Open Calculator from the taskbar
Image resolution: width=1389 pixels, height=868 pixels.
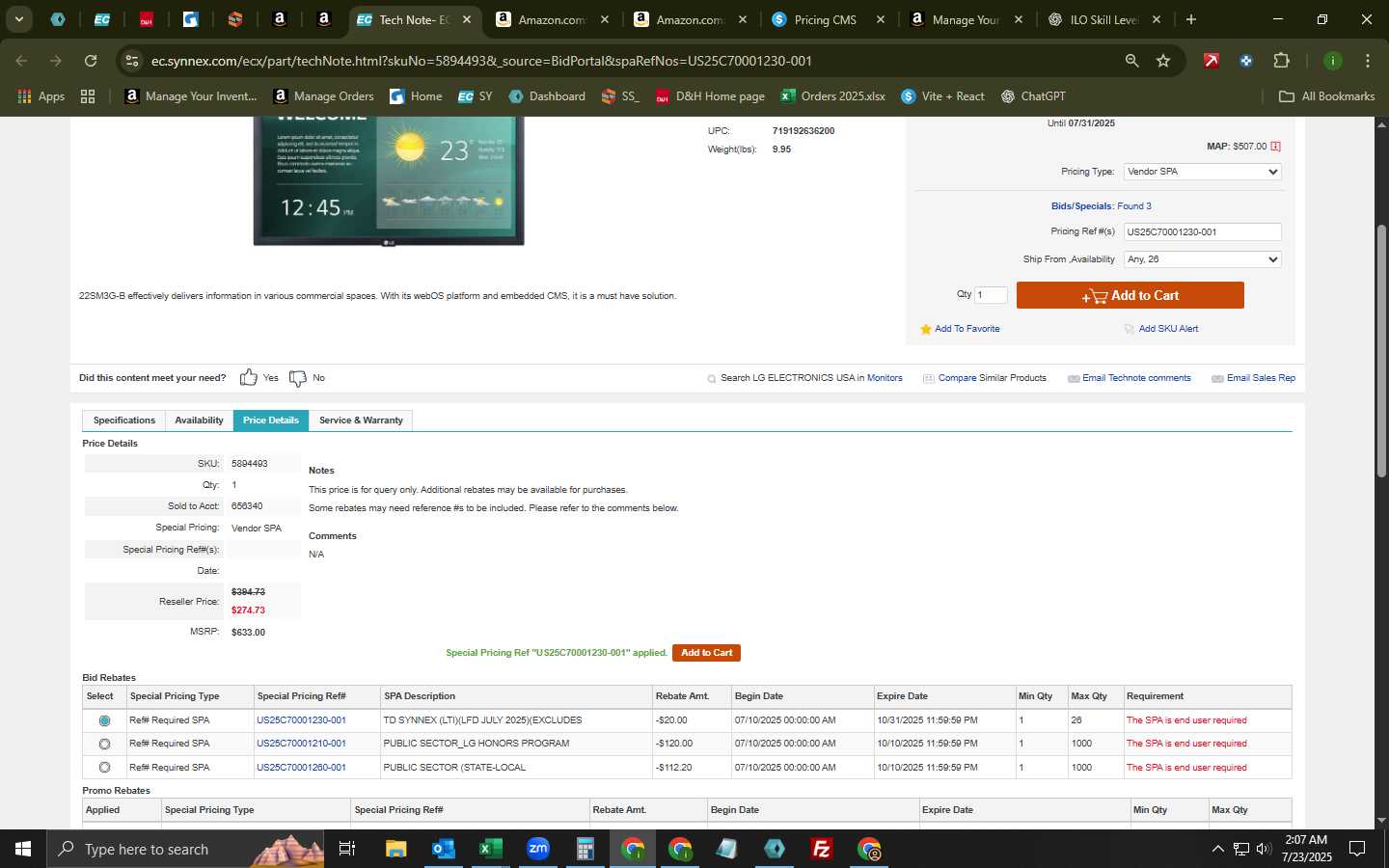[x=585, y=849]
